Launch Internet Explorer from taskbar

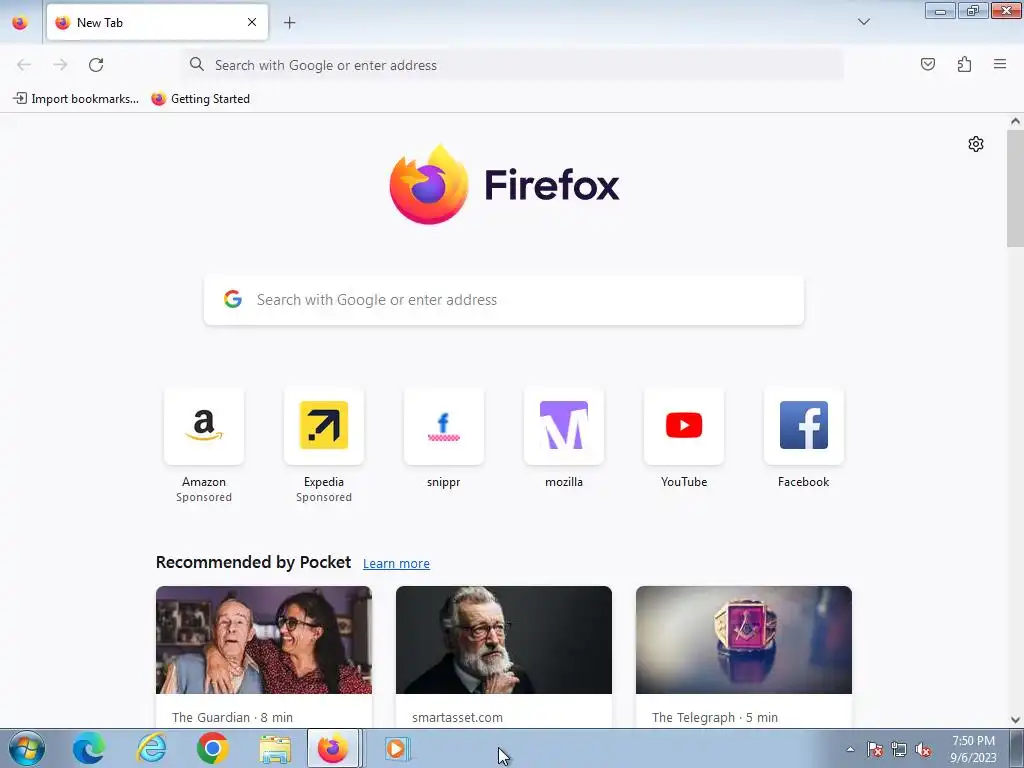pos(151,748)
